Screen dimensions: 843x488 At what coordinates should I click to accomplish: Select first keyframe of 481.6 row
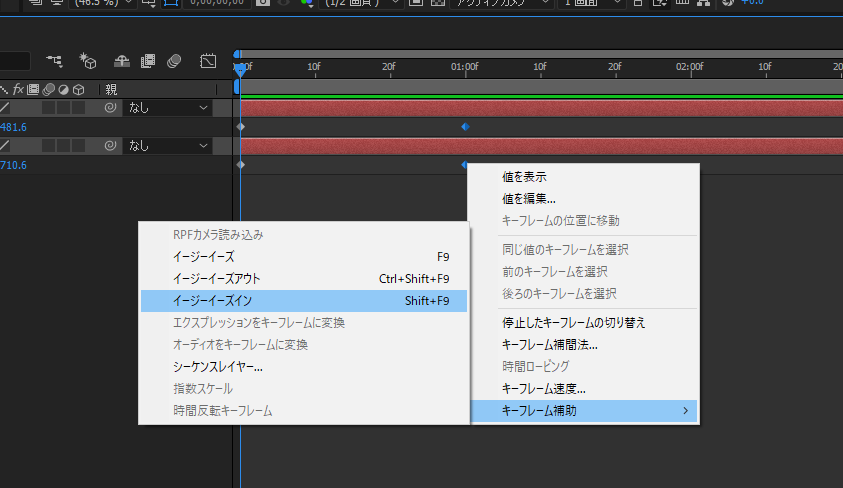point(241,127)
